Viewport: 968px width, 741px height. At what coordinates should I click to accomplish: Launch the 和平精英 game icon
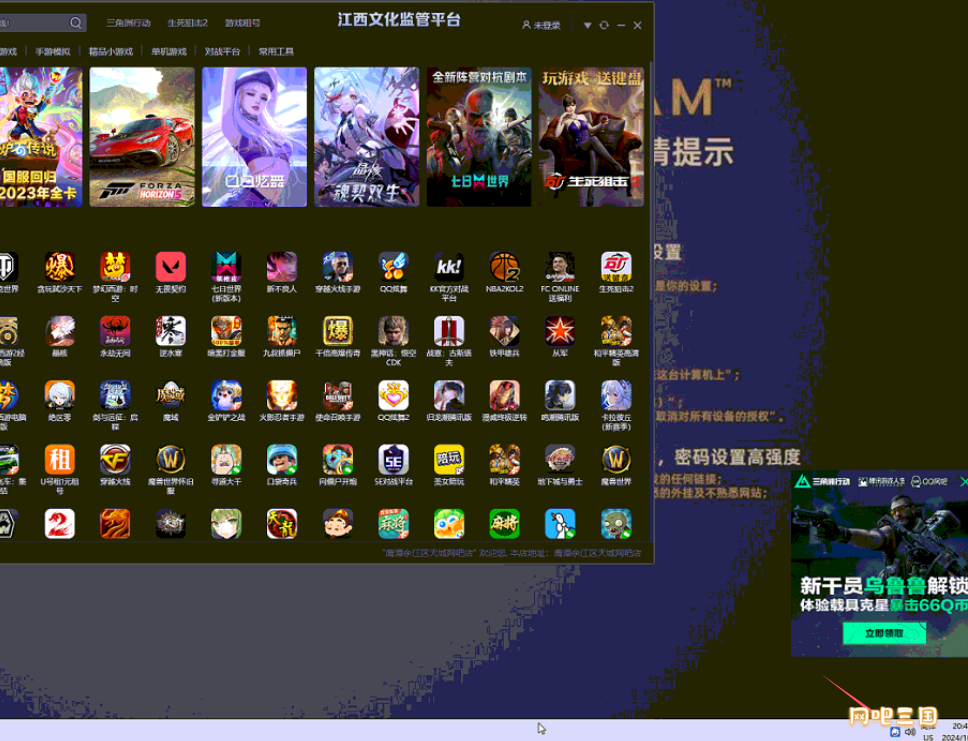(x=504, y=459)
